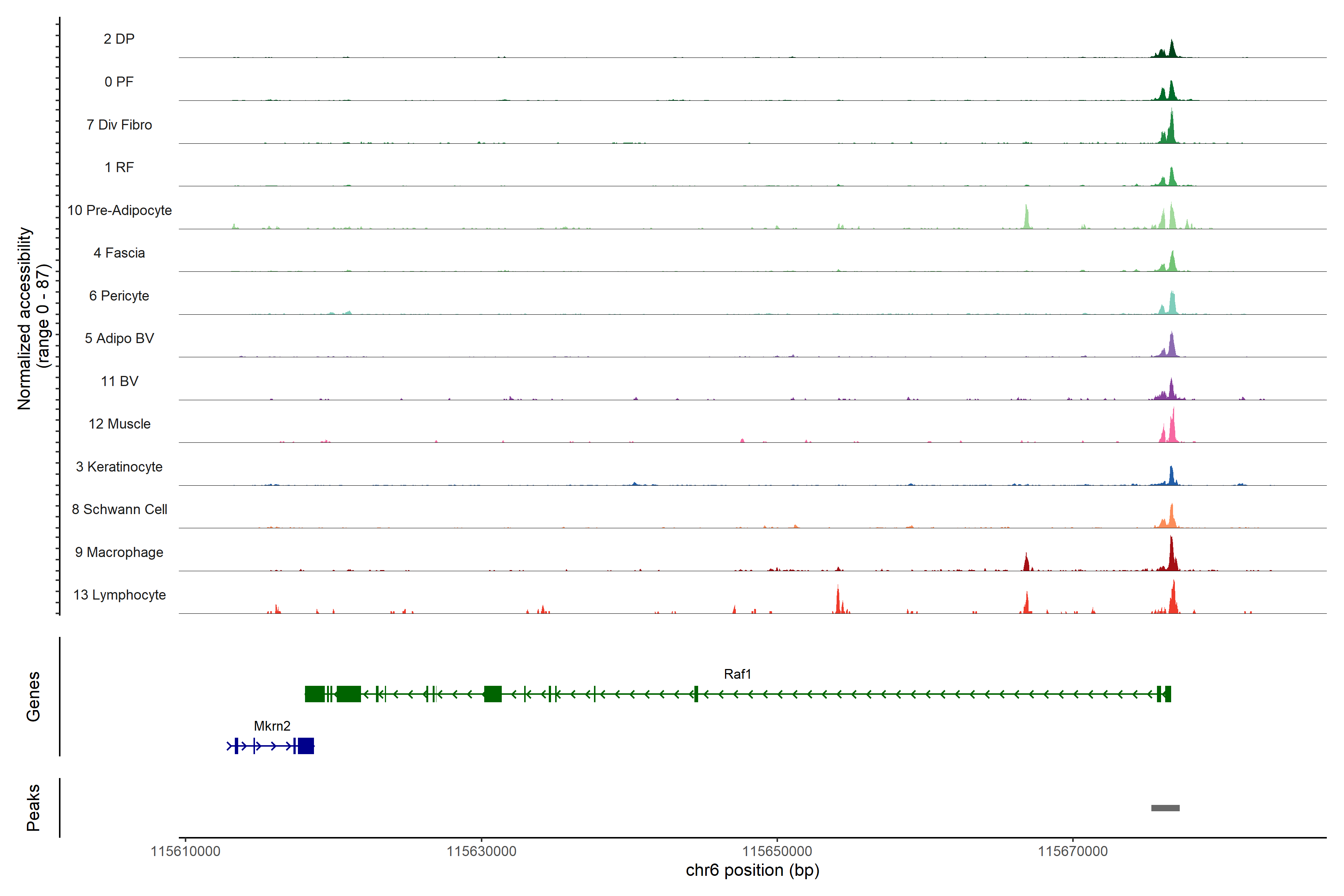Click the leftmost green Raf1 exon block
Screen dimensions: 1344x896
314,694
